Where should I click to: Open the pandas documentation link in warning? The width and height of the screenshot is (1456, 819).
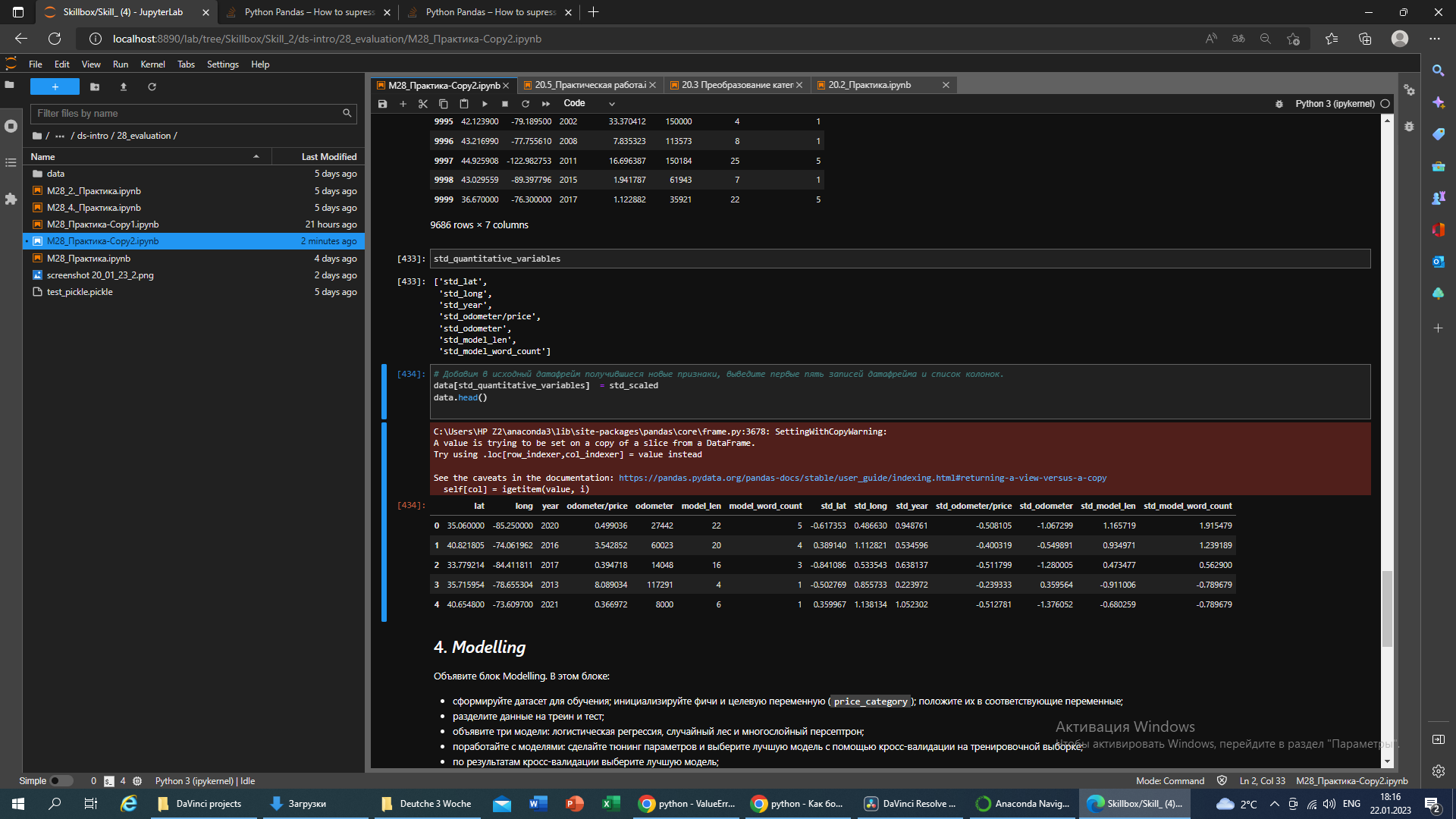coord(862,479)
